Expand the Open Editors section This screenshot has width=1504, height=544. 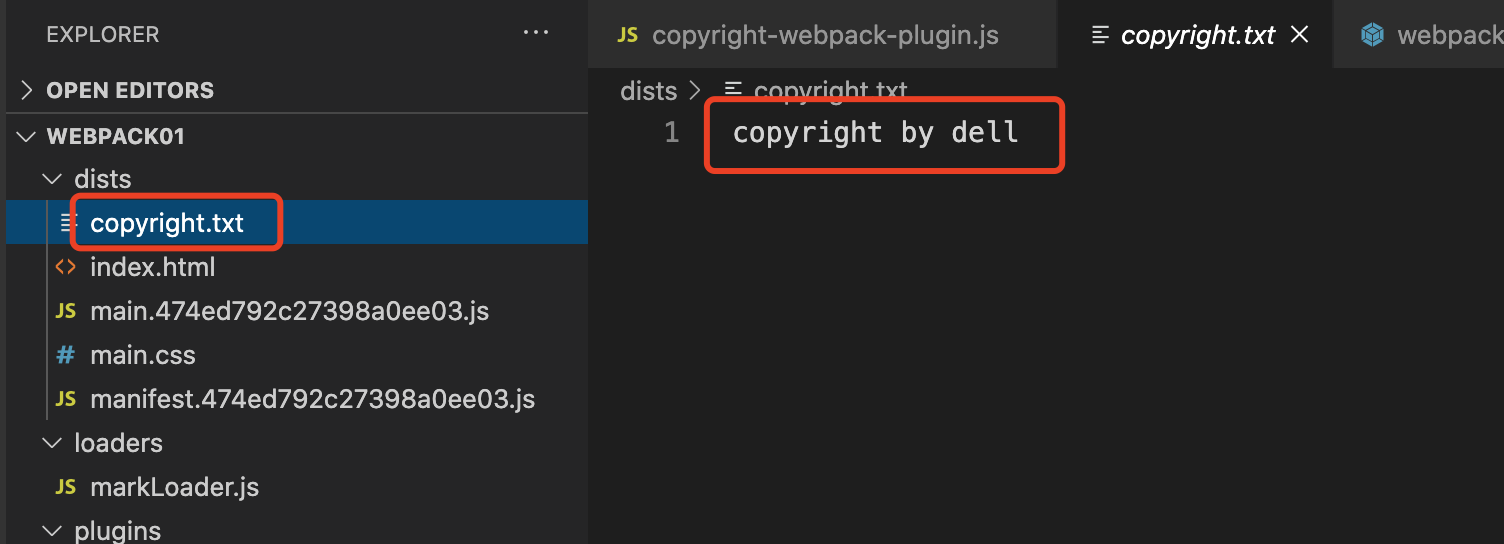[27, 90]
